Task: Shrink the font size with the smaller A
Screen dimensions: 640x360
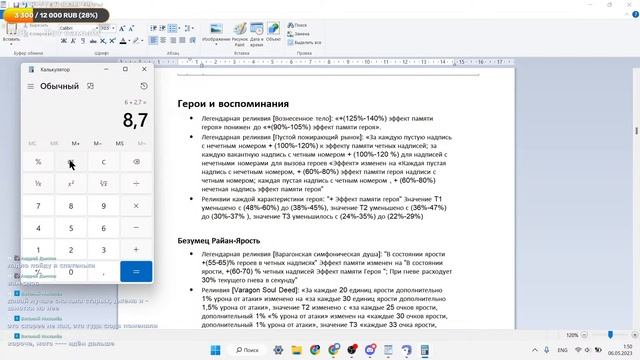Action: [131, 29]
